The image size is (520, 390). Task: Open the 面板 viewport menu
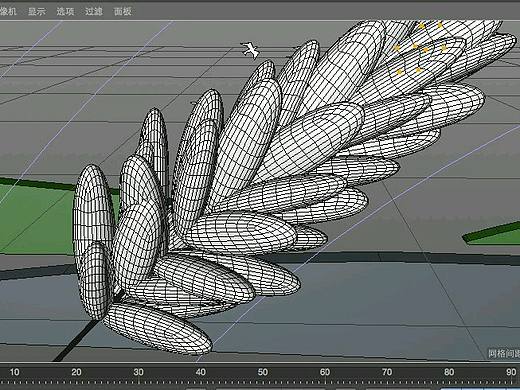[x=123, y=11]
